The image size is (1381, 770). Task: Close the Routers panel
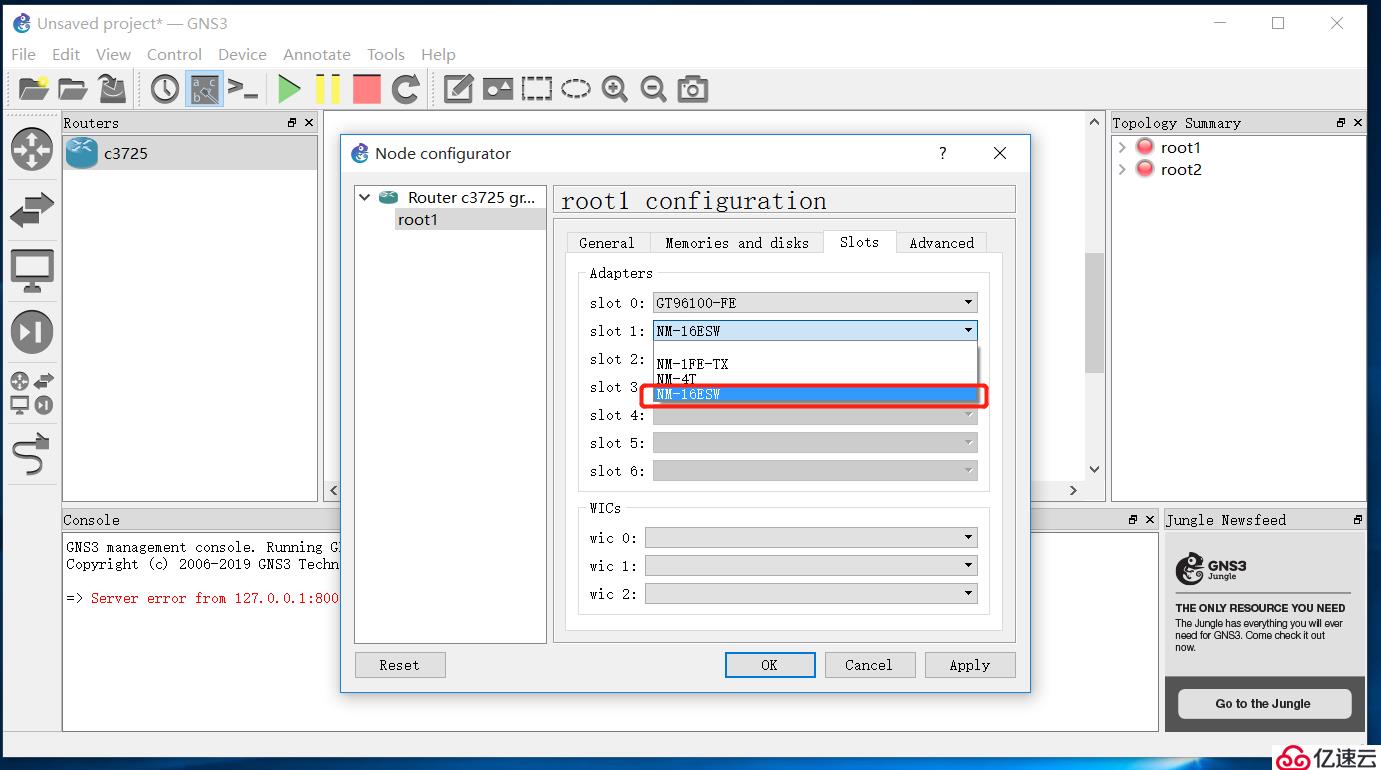click(309, 123)
